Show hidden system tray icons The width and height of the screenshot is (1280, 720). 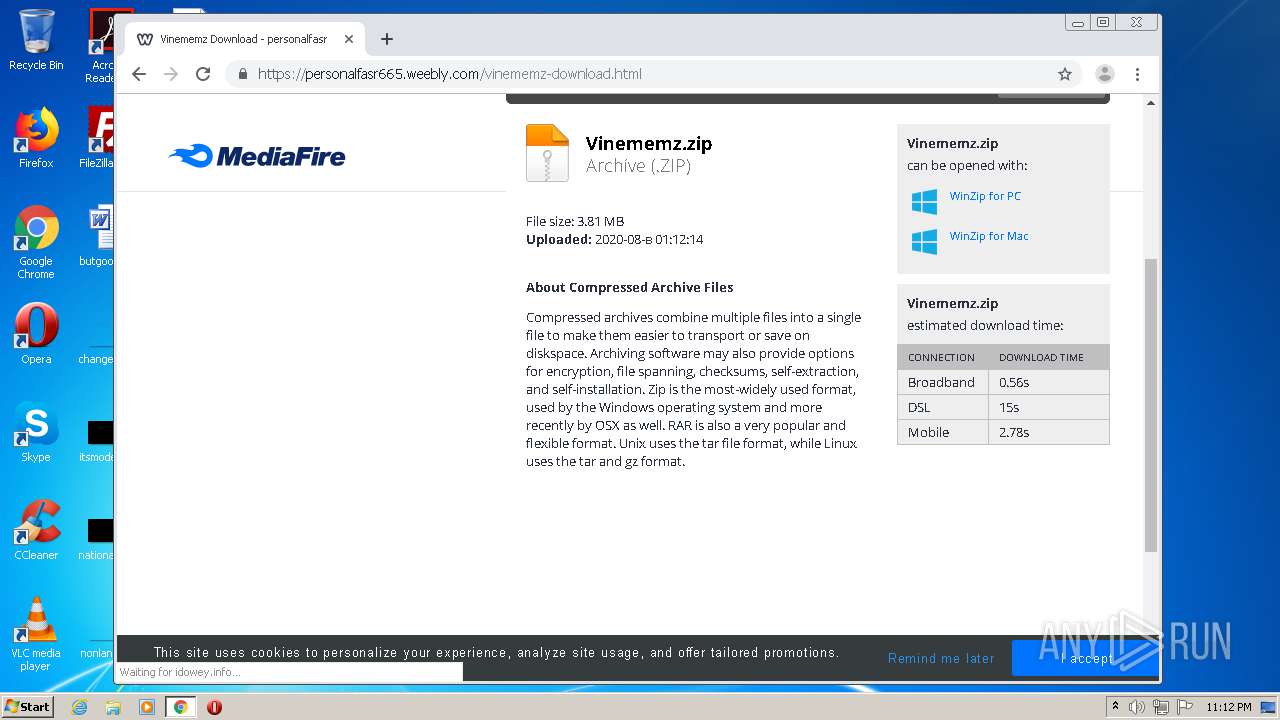tap(1115, 707)
